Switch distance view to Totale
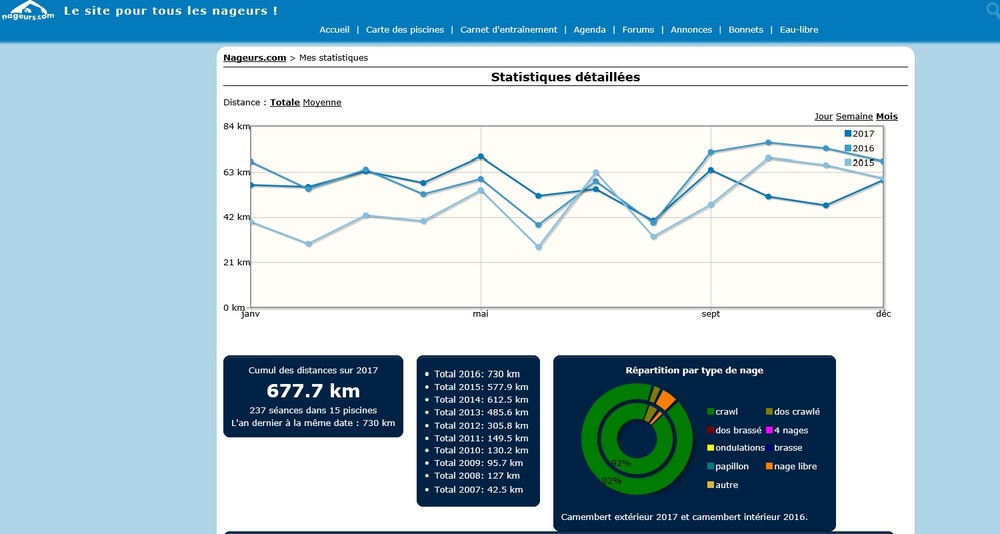Screen dimensions: 1000x534 (285, 102)
